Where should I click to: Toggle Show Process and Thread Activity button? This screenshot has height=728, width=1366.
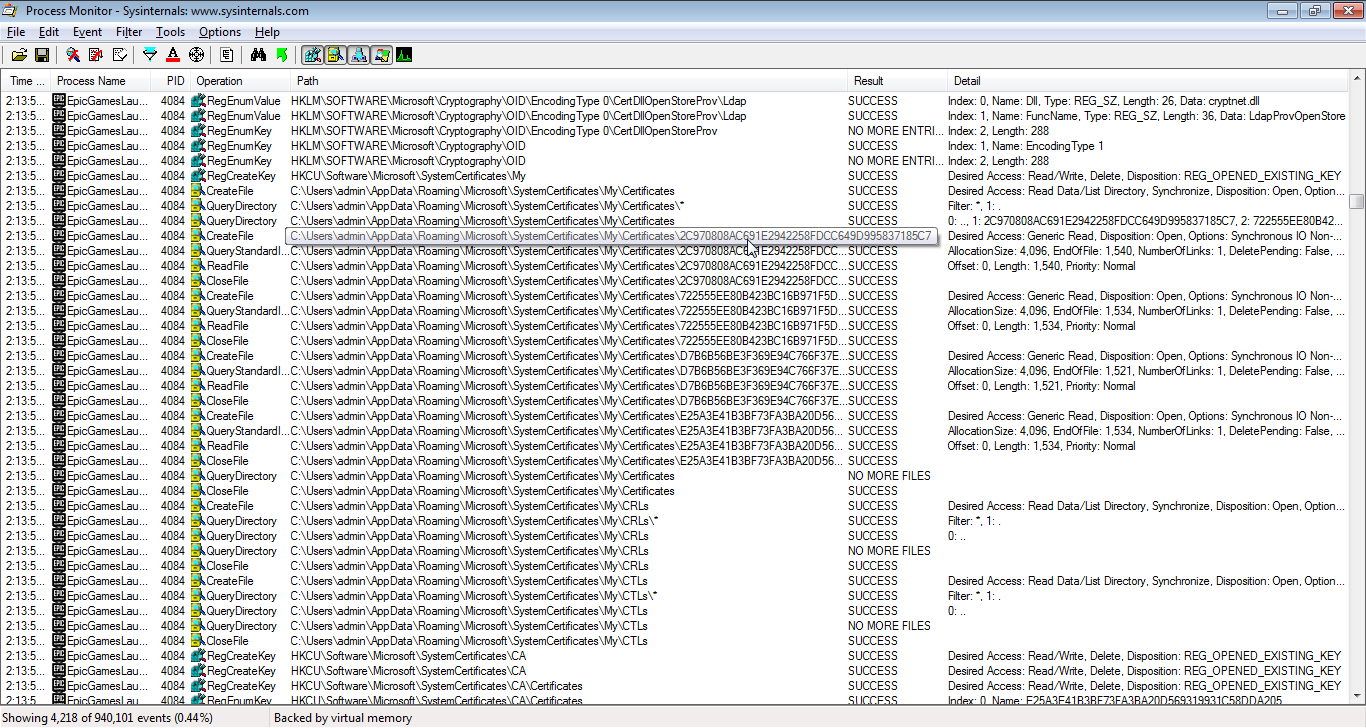[x=381, y=55]
